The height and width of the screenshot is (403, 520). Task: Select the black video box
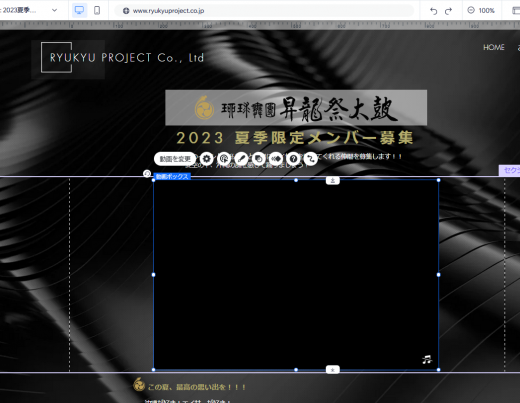296,275
